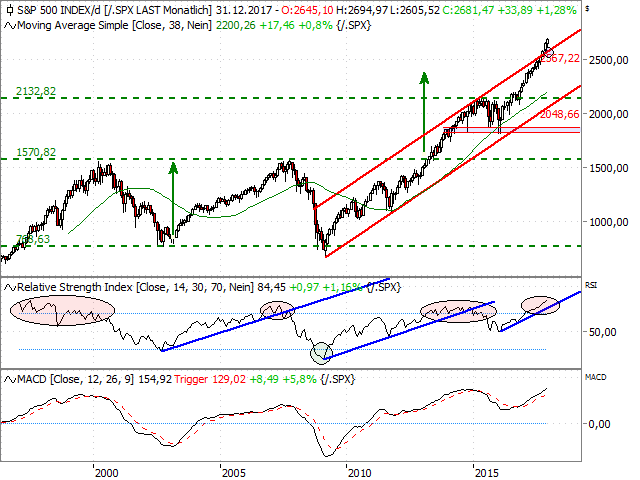
Task: Click the date 31.12.2017 in header
Action: 244,10
